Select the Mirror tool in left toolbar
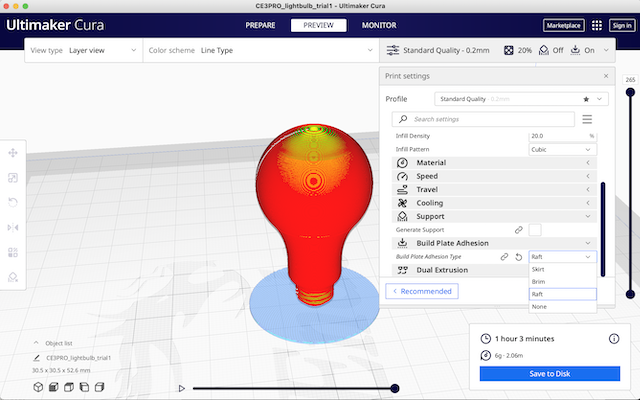 tap(13, 227)
